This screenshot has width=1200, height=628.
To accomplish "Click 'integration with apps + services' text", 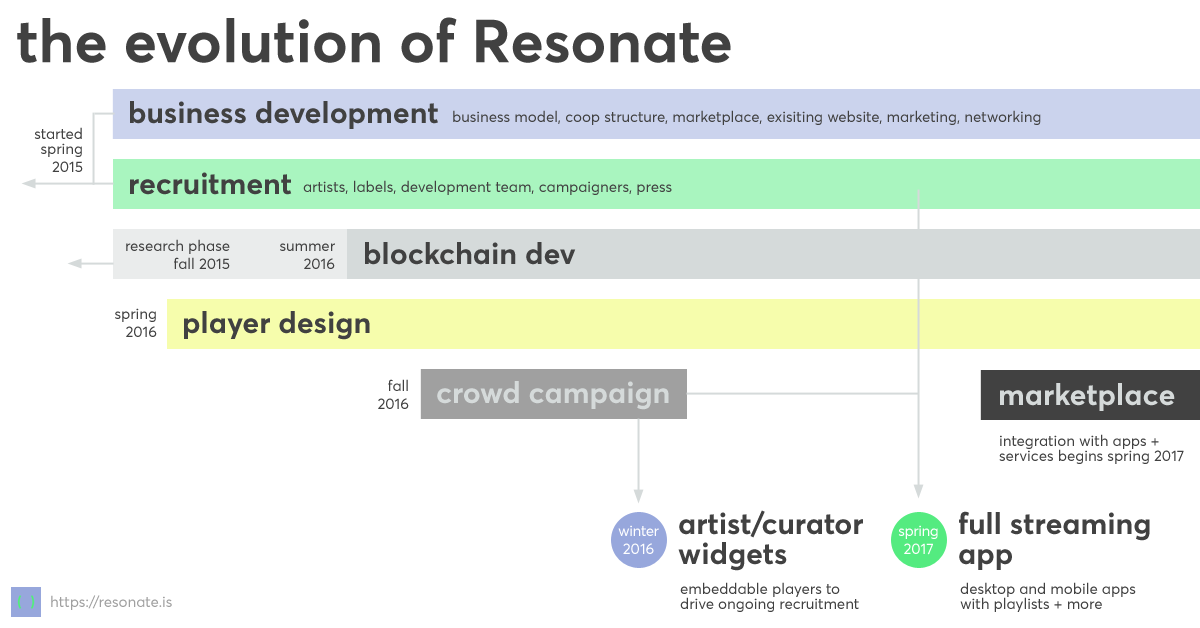I will click(1091, 449).
